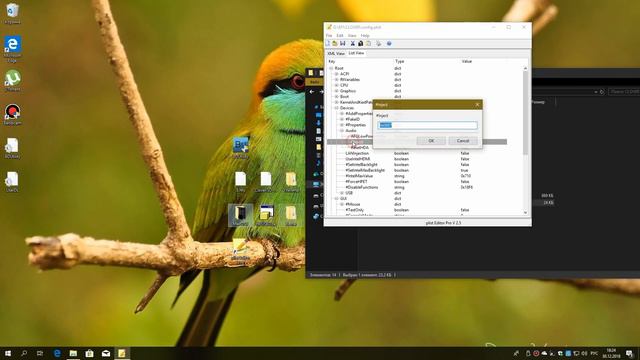The height and width of the screenshot is (360, 640).
Task: Expand the CPU tree node
Action: coord(337,85)
